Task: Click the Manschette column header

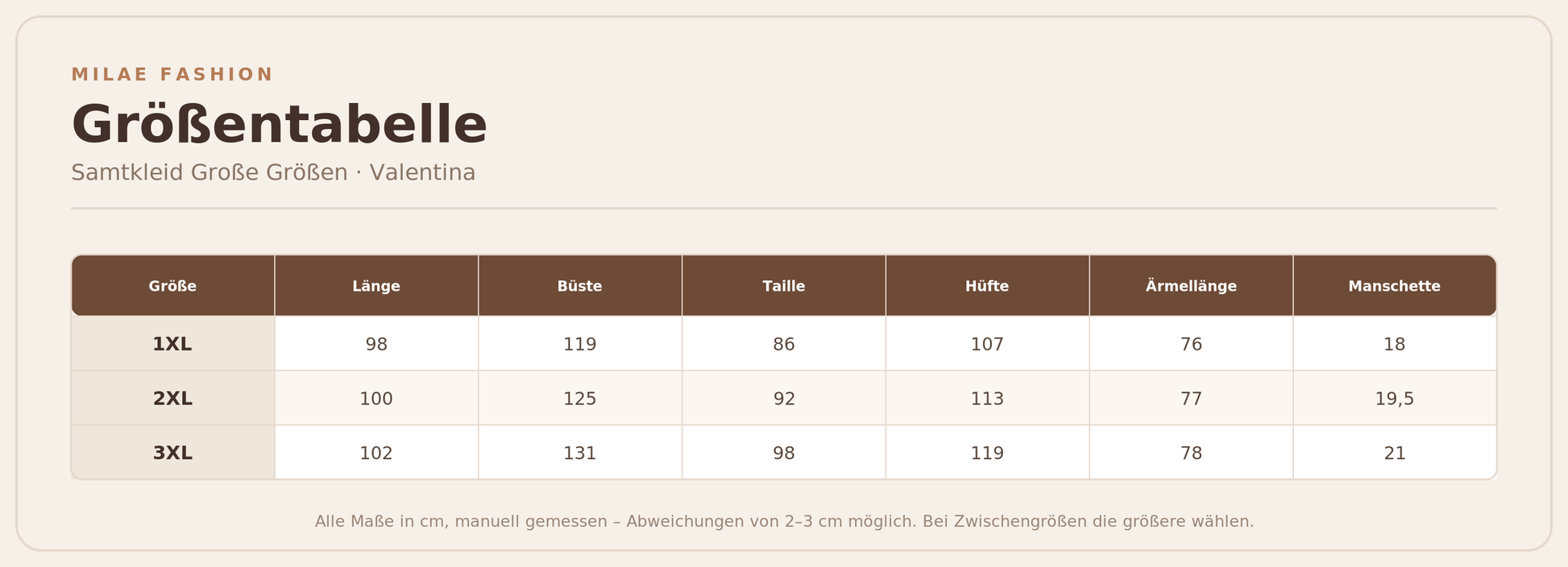Action: pyautogui.click(x=1395, y=286)
